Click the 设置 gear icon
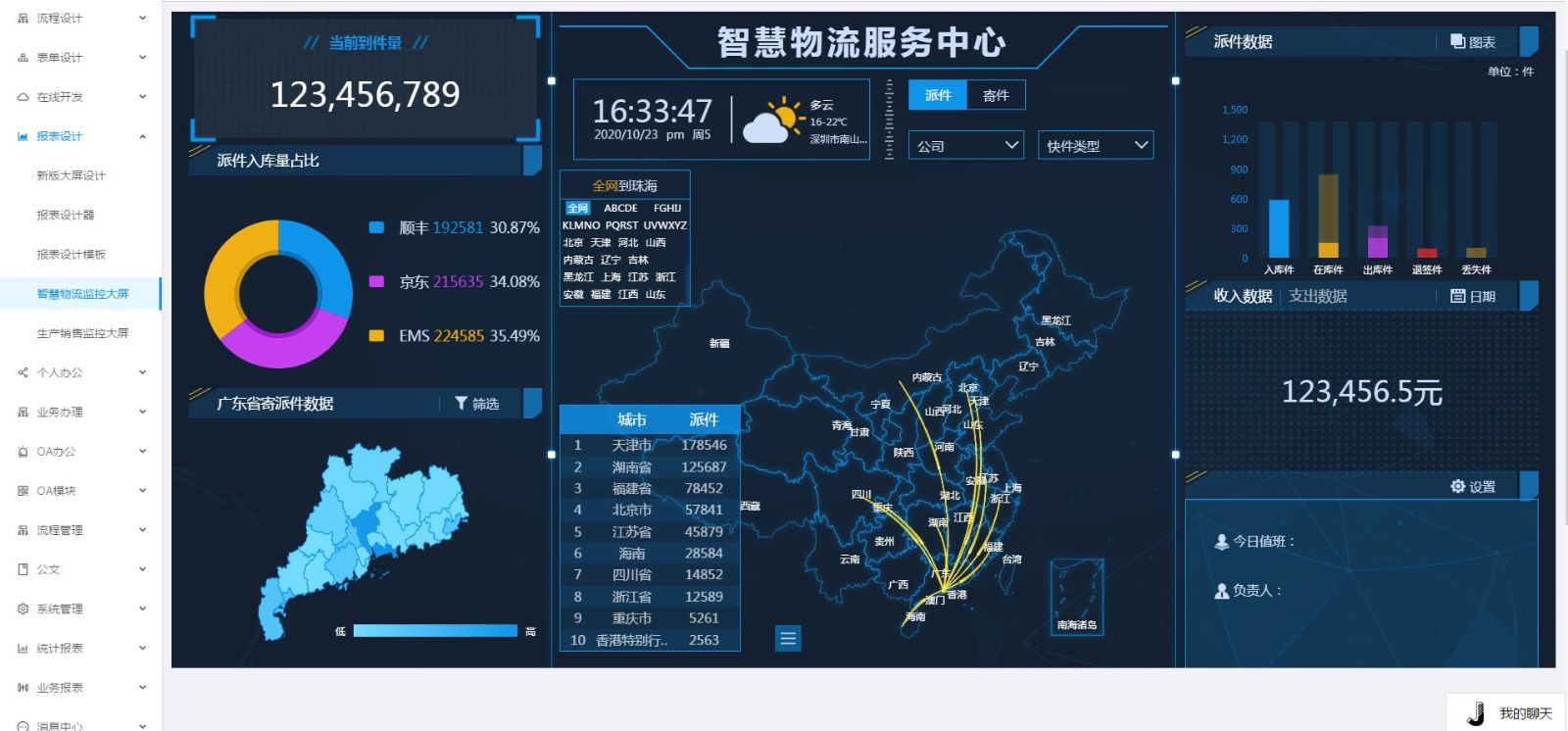This screenshot has width=1568, height=731. [x=1457, y=486]
